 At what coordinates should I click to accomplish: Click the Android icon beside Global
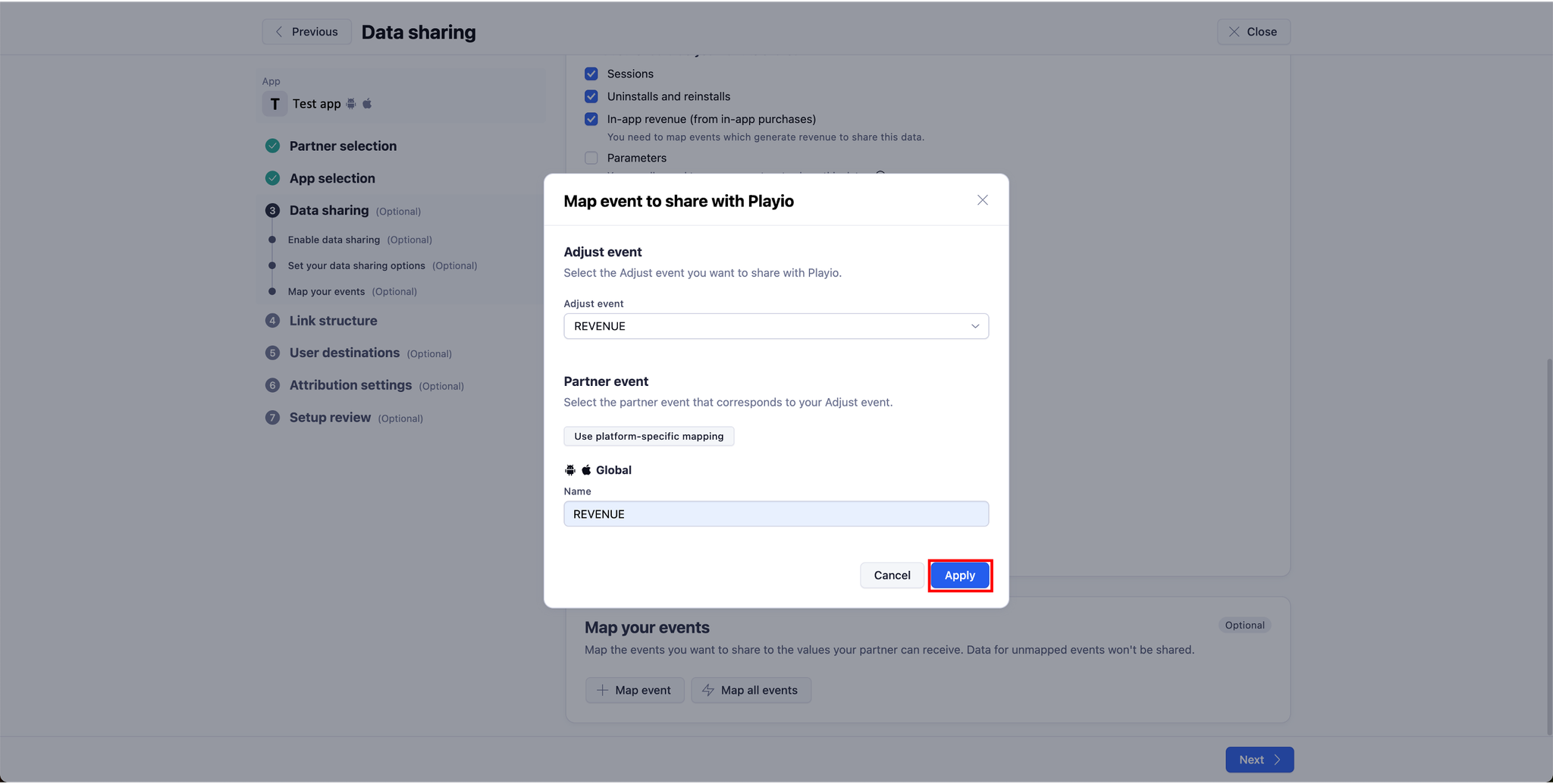pos(570,470)
